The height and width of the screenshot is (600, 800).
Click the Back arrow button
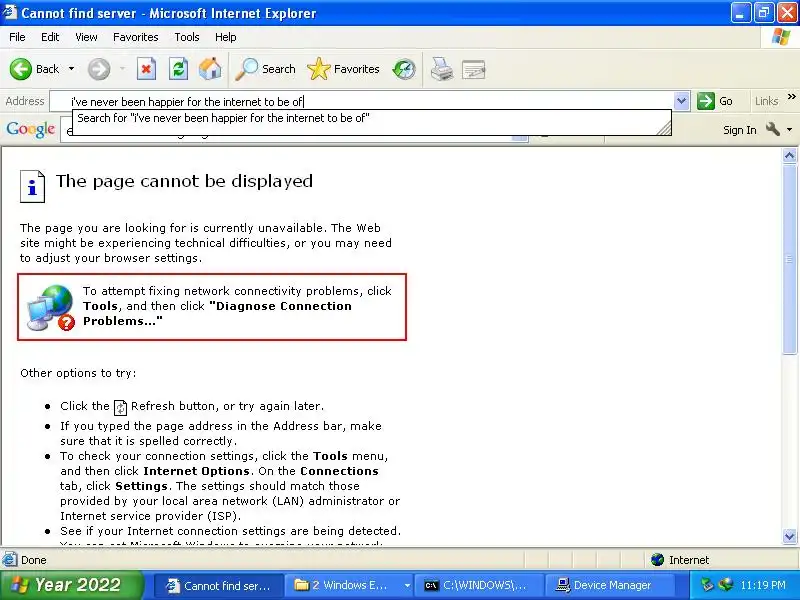pos(21,69)
